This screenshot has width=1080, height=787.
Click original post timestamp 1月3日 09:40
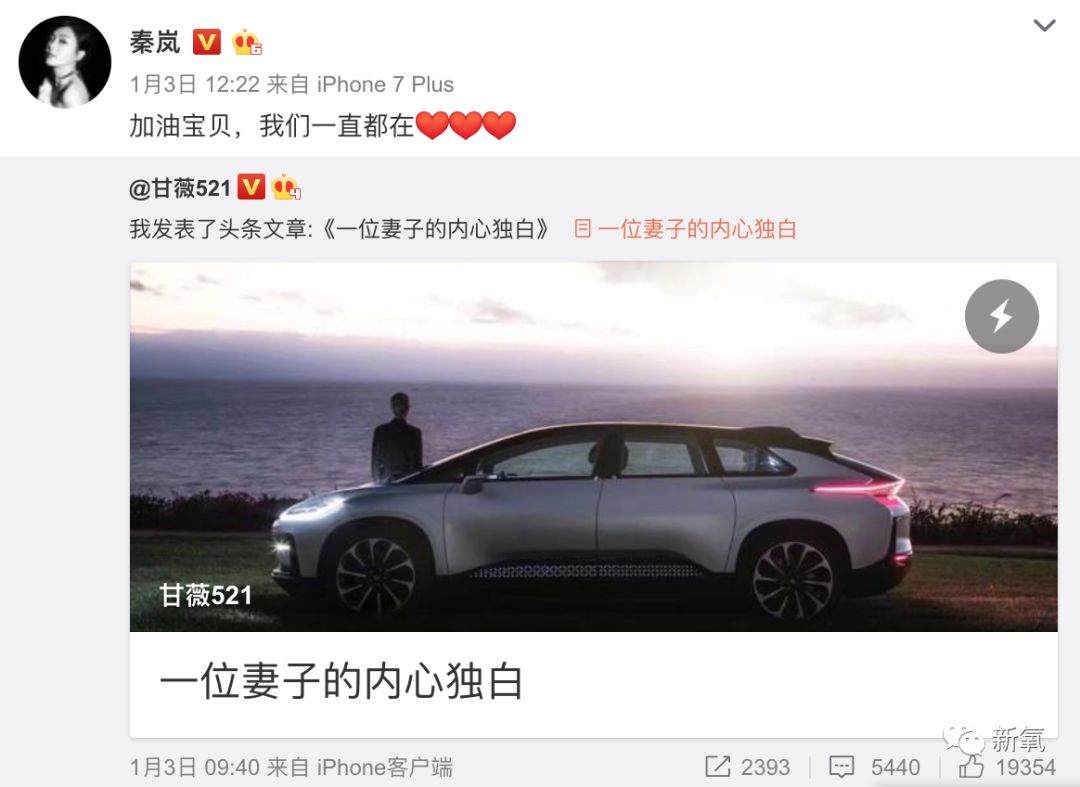pyautogui.click(x=195, y=767)
